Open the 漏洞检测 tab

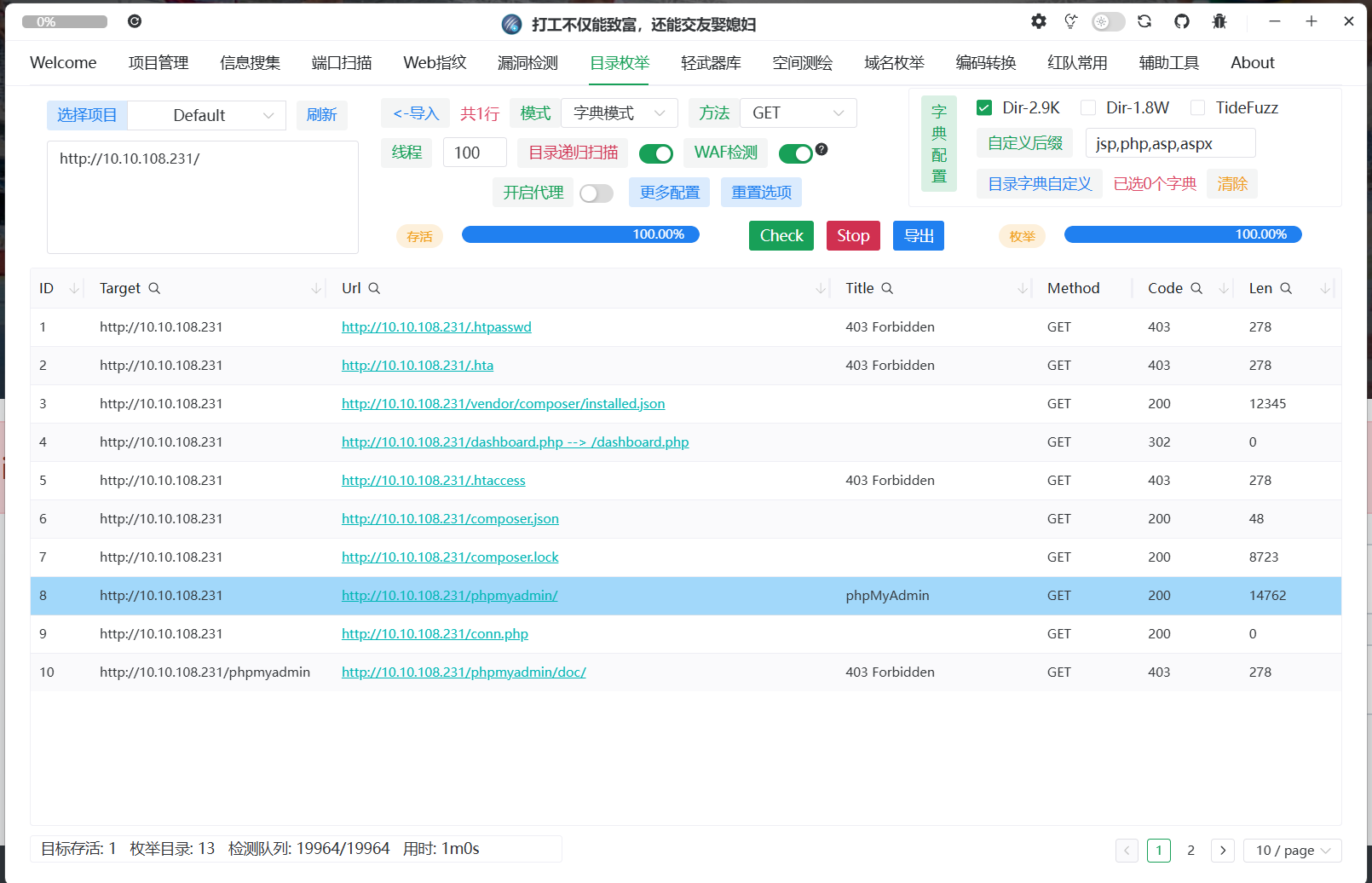527,63
